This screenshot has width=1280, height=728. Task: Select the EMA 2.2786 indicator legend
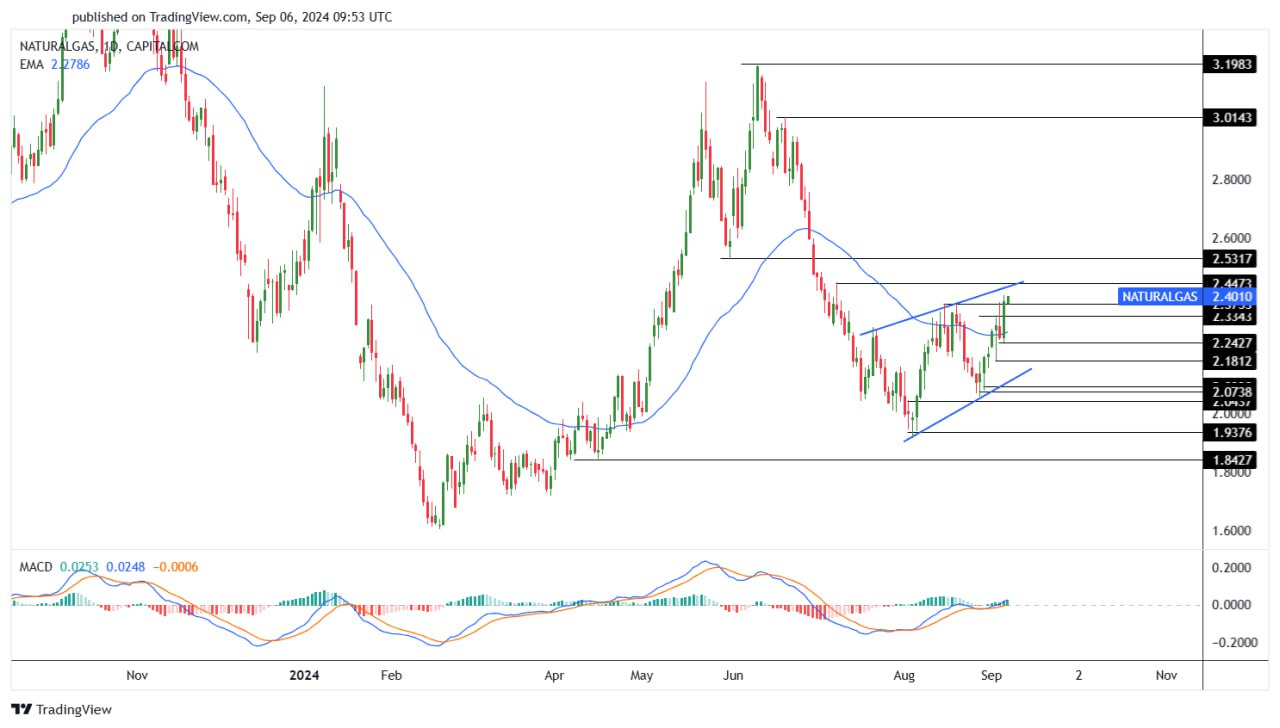55,64
